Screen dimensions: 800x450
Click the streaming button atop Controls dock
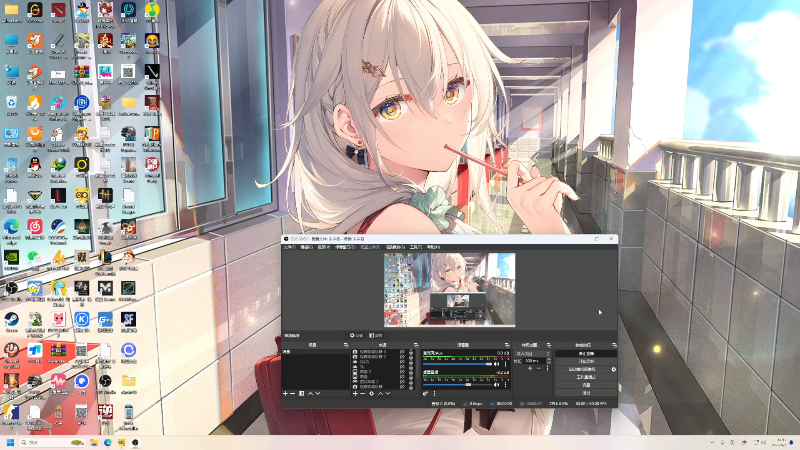(586, 354)
